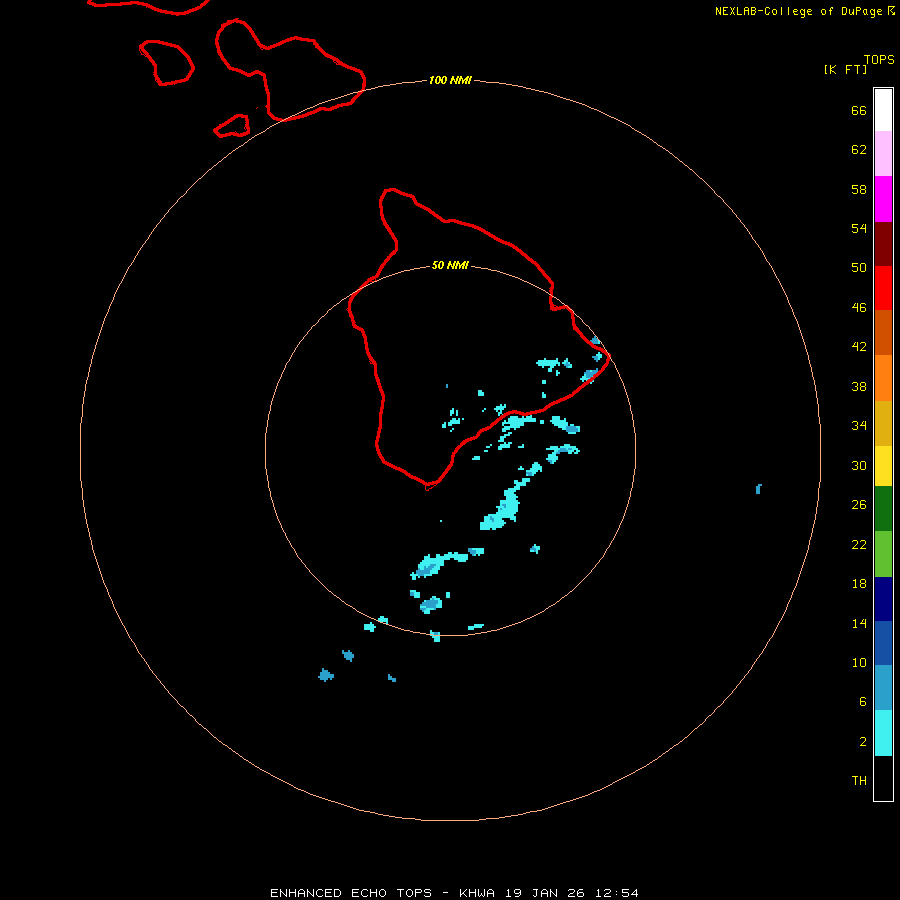
Task: Click the legend value 50
Action: 859,268
